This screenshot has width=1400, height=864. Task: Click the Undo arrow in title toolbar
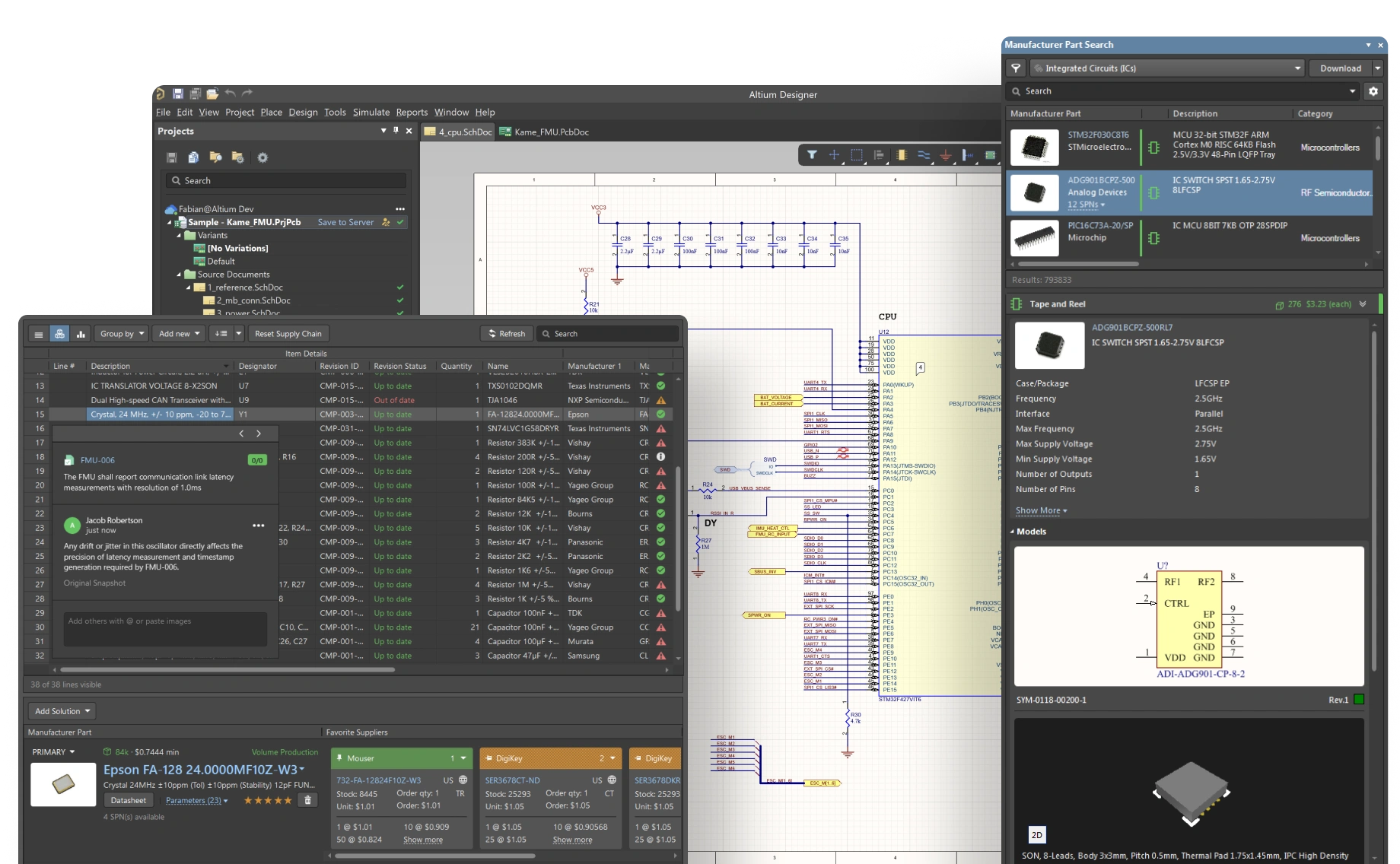(x=231, y=94)
